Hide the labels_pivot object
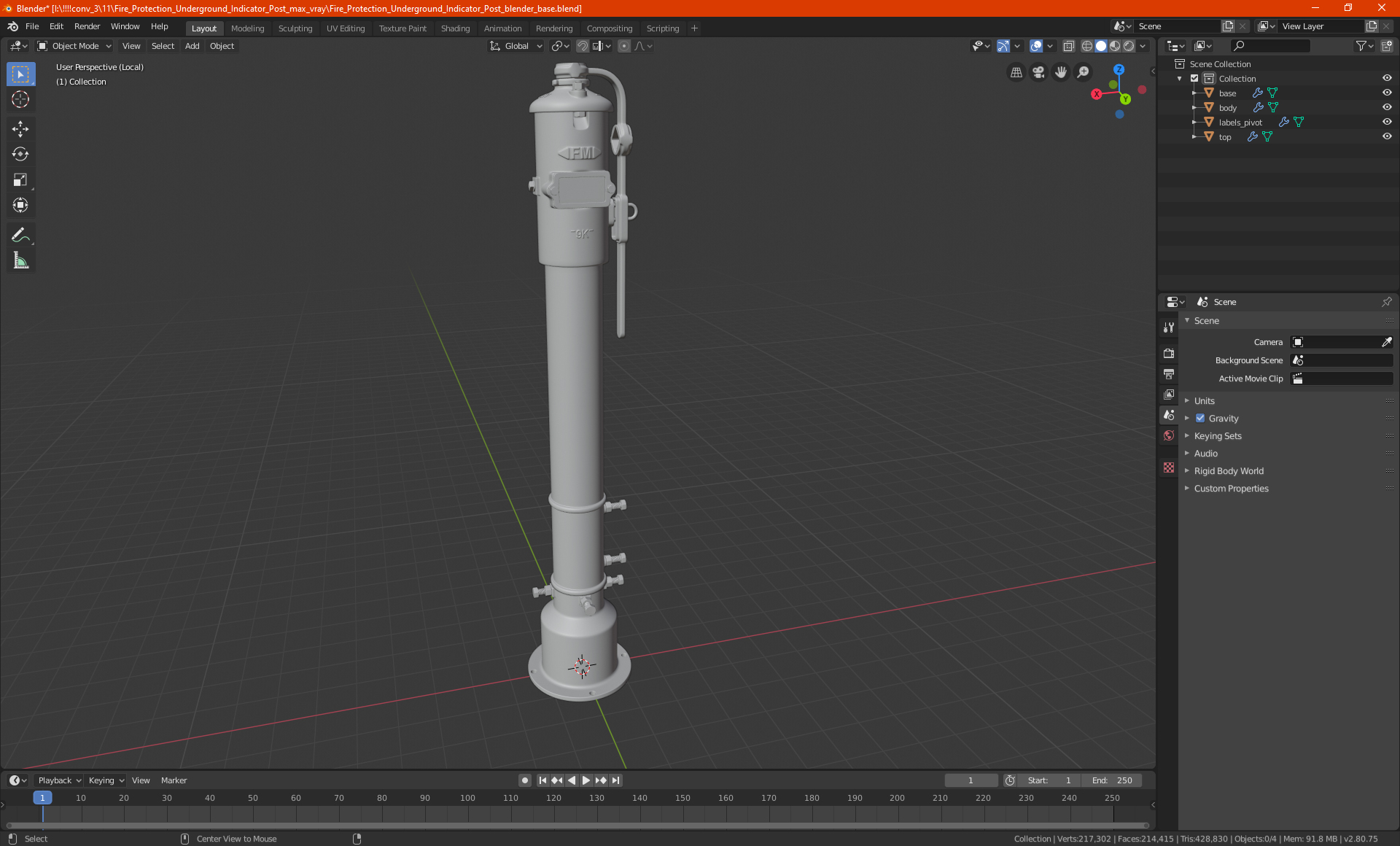 pos(1387,122)
